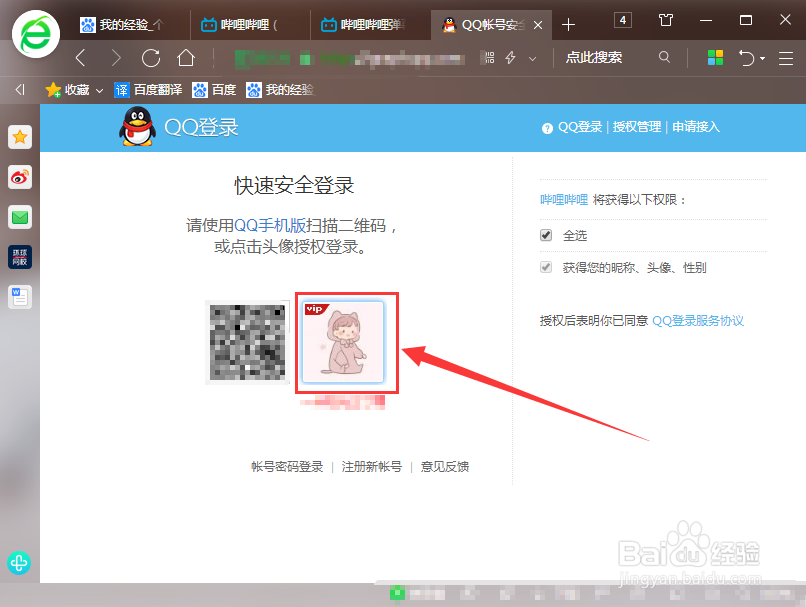
Task: Click the search magnifier icon
Action: click(x=664, y=57)
